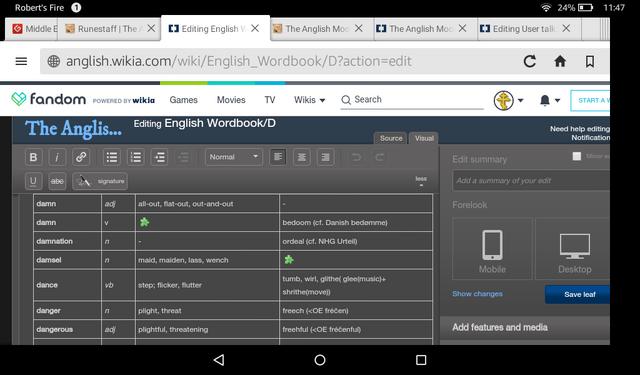Apply numbered list formatting
Viewport: 640px width, 375px height.
[x=136, y=157]
